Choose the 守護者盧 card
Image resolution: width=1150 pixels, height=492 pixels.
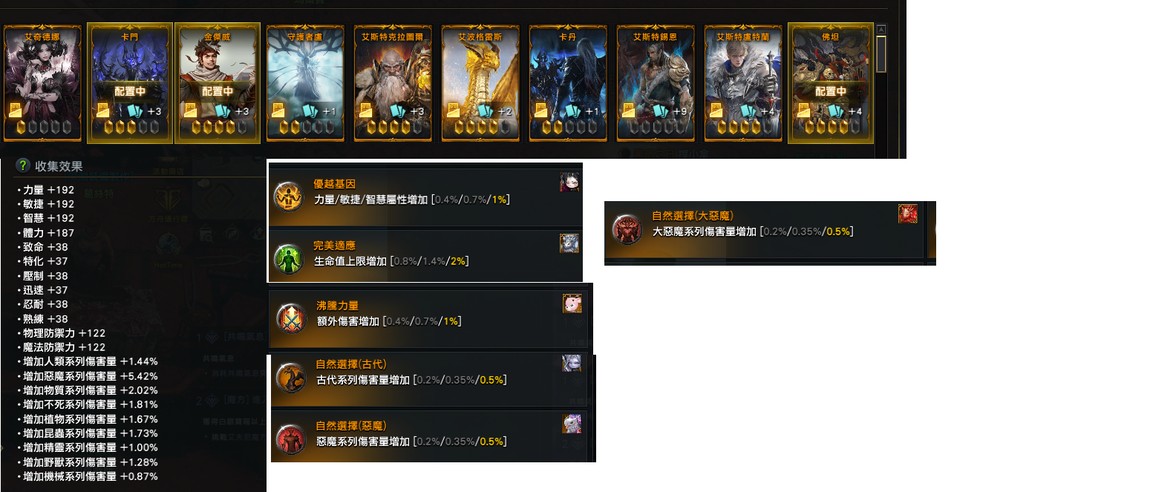coord(305,83)
